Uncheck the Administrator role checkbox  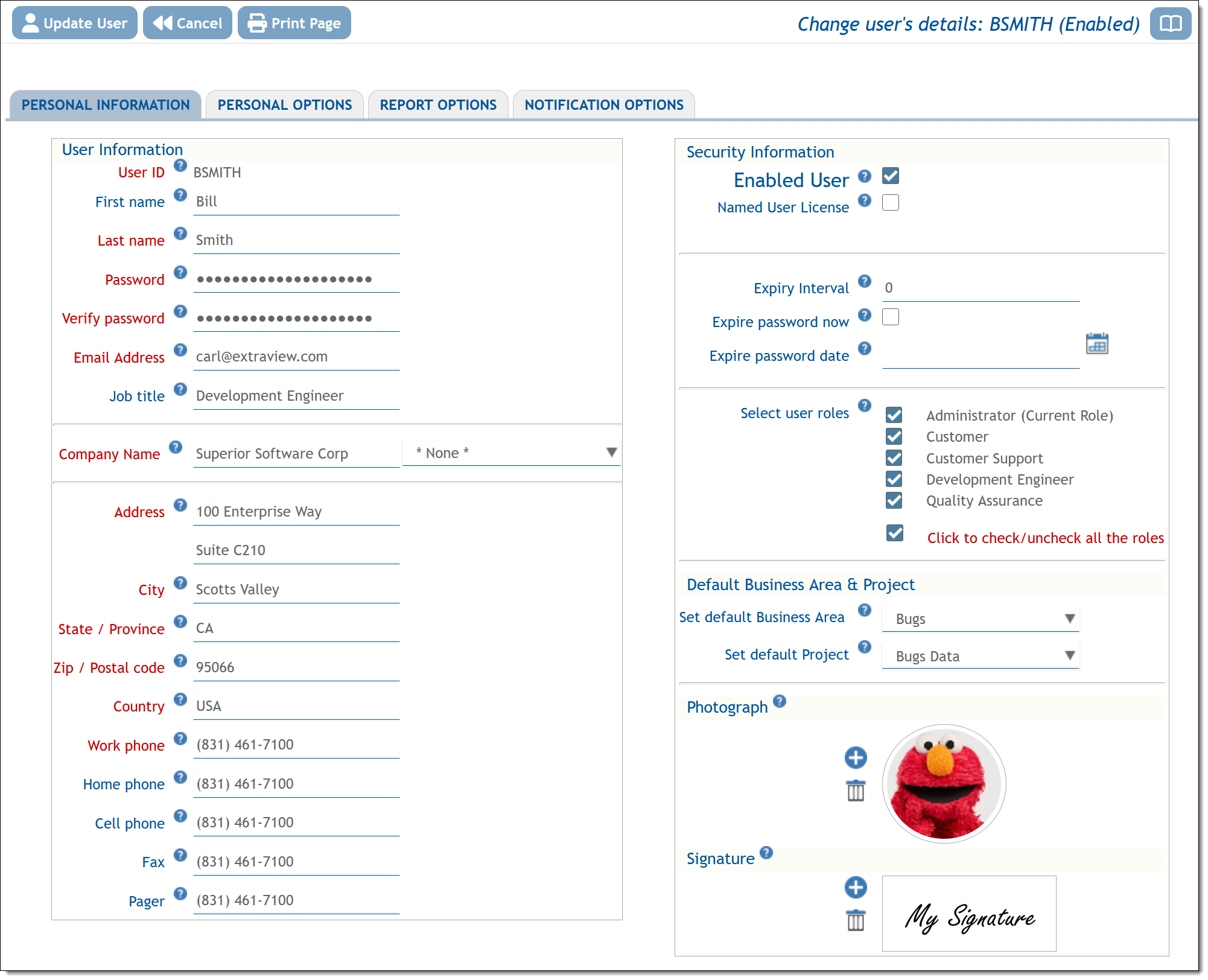[894, 415]
